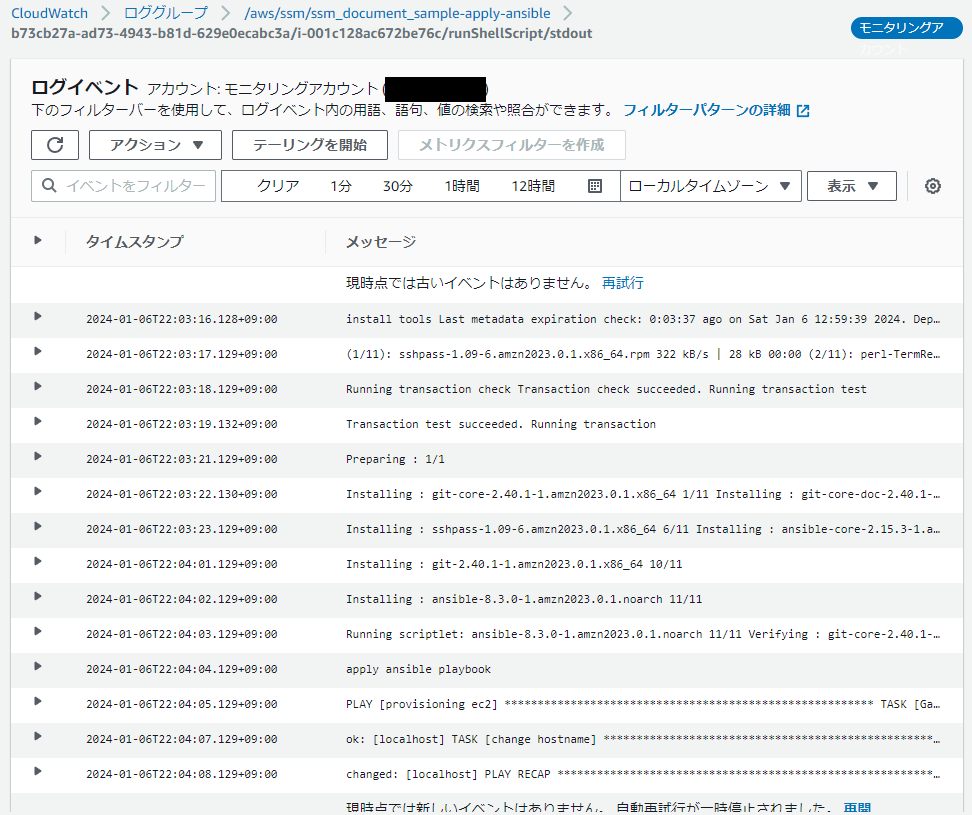The width and height of the screenshot is (972, 815).
Task: Click the メトリクスフィルターを作成 button
Action: pos(512,145)
